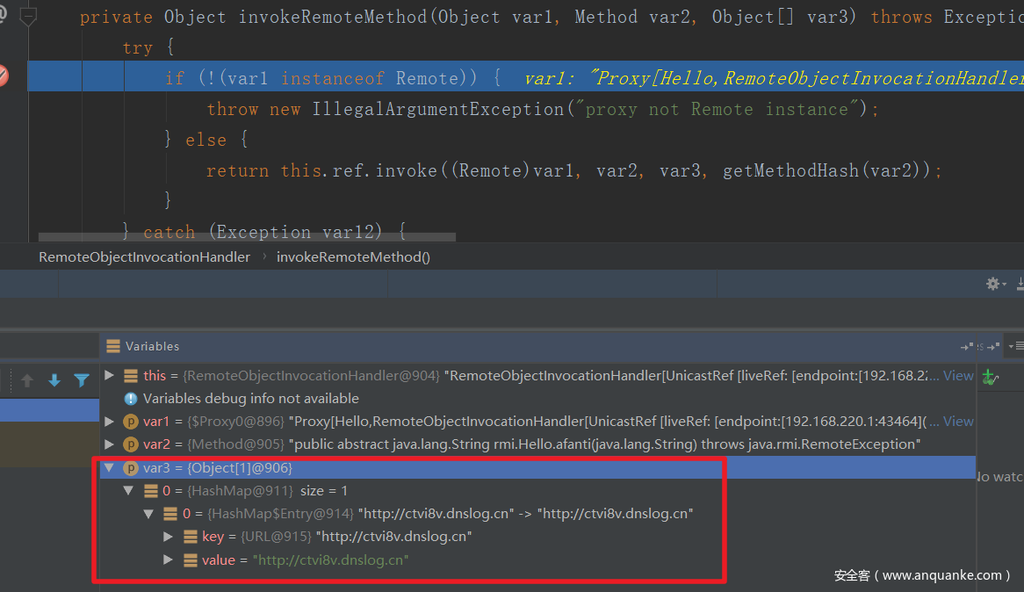Click the Variables panel header icon
This screenshot has width=1024, height=592.
pos(113,346)
